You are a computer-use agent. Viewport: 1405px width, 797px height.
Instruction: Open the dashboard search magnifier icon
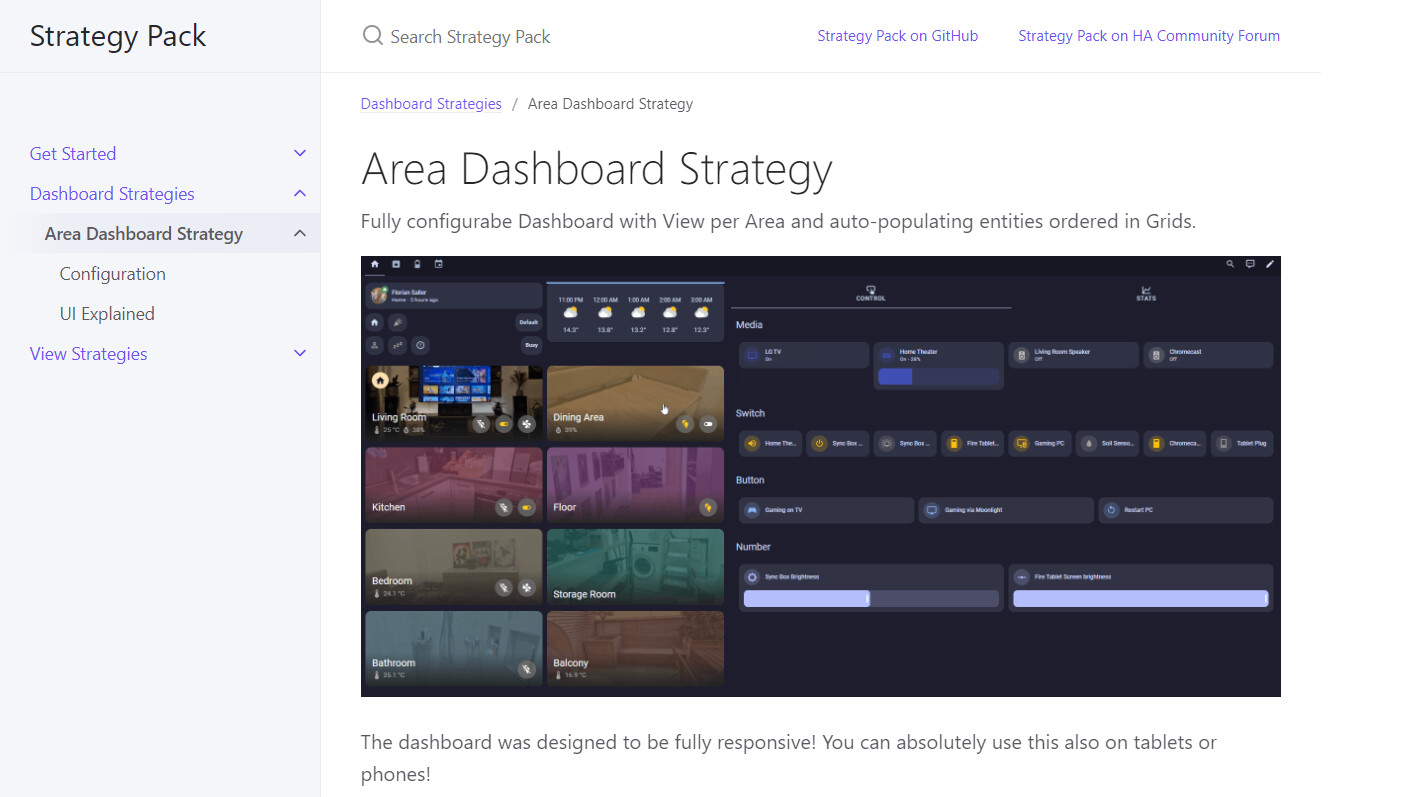1229,264
